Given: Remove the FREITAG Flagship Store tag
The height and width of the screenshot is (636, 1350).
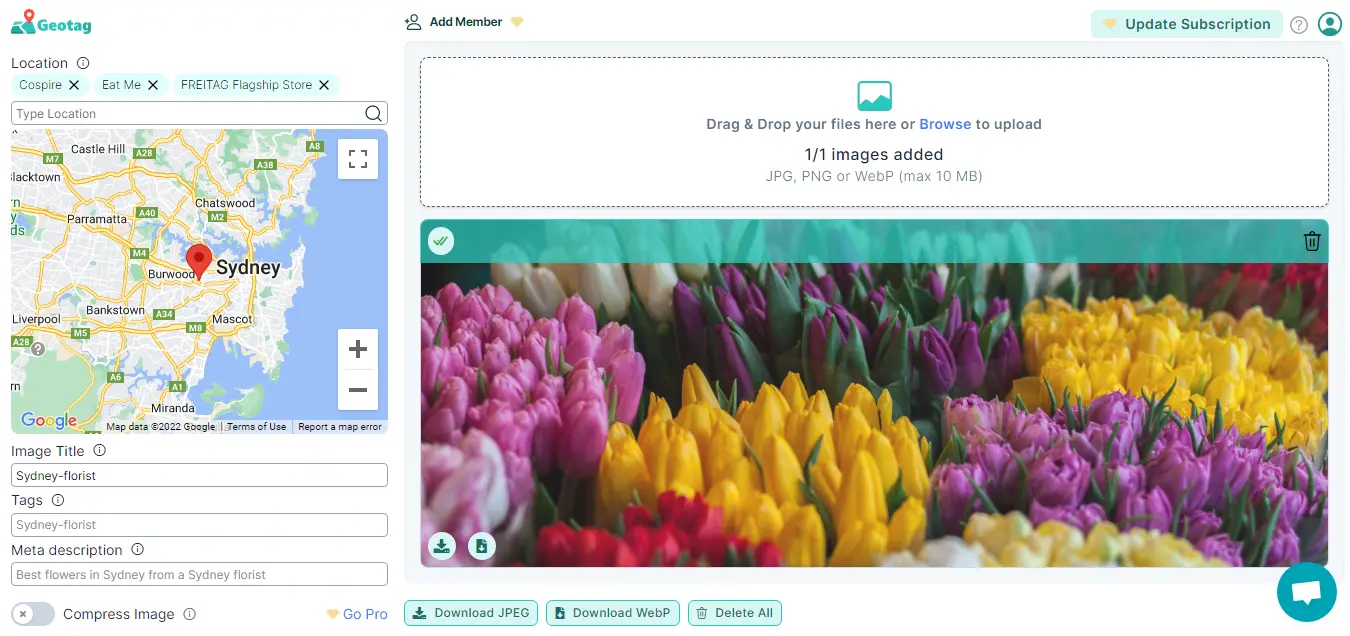Looking at the screenshot, I should tap(324, 85).
